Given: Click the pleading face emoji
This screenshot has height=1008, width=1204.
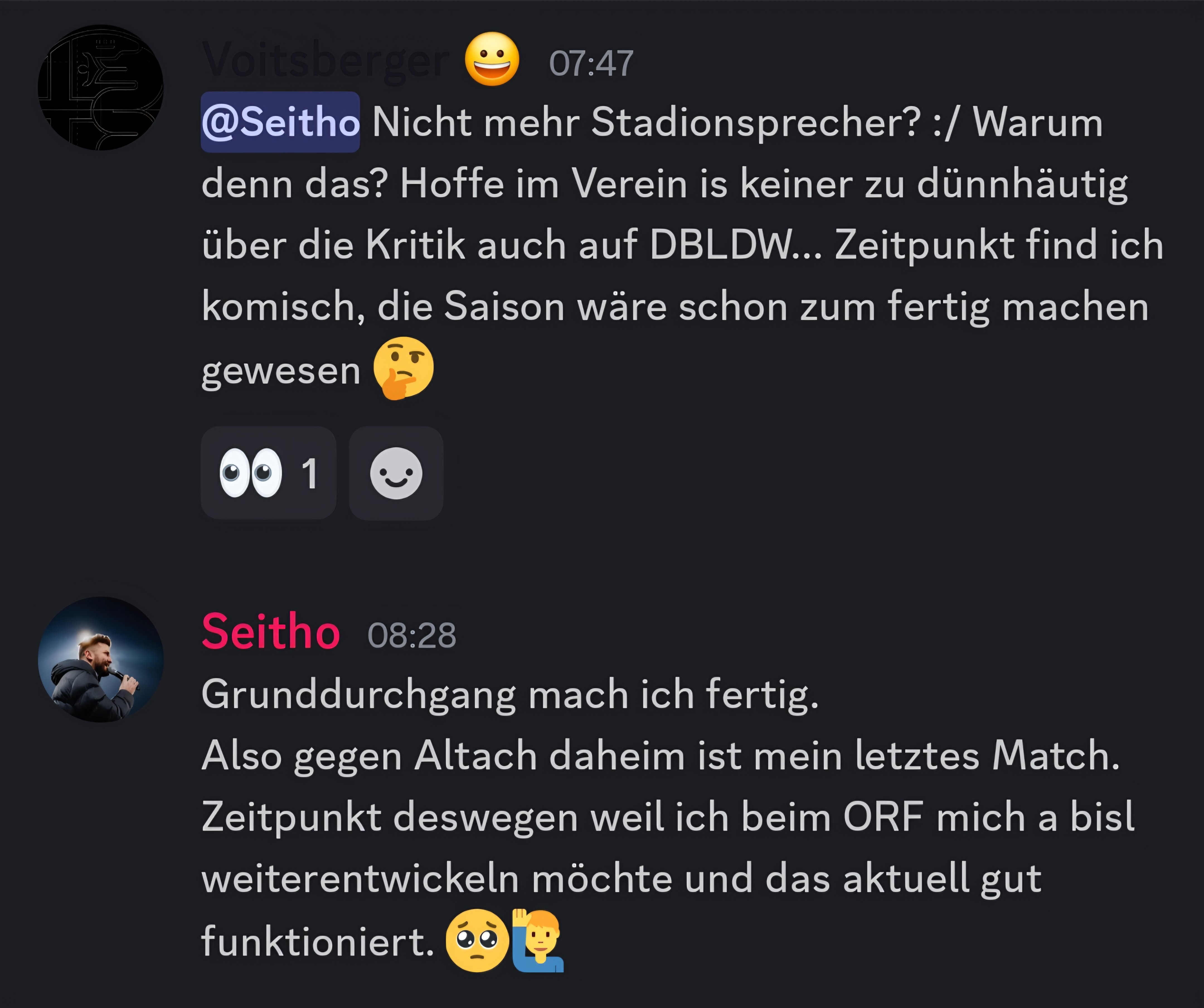Looking at the screenshot, I should (477, 940).
